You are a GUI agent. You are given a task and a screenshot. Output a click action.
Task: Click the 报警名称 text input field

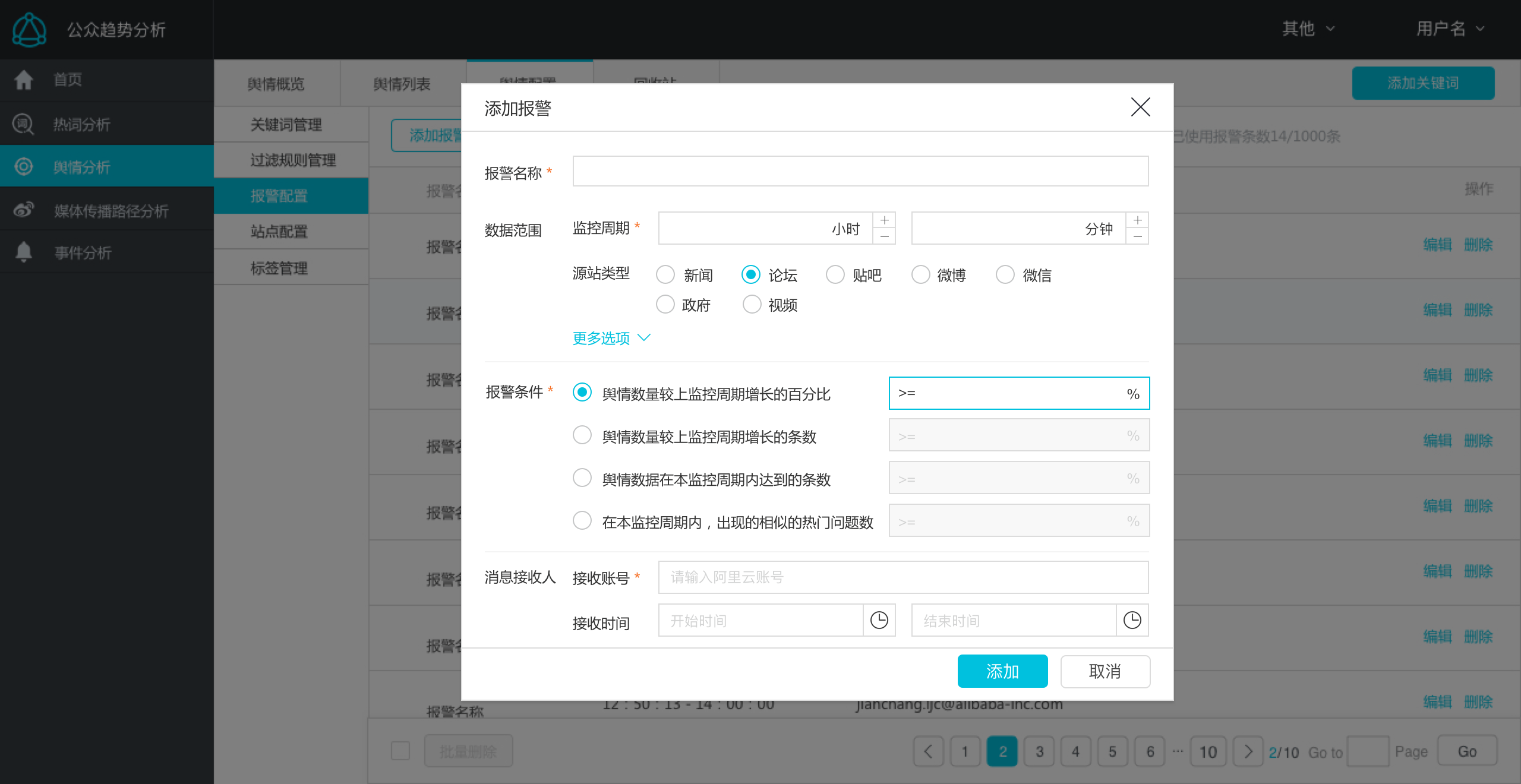tap(860, 172)
